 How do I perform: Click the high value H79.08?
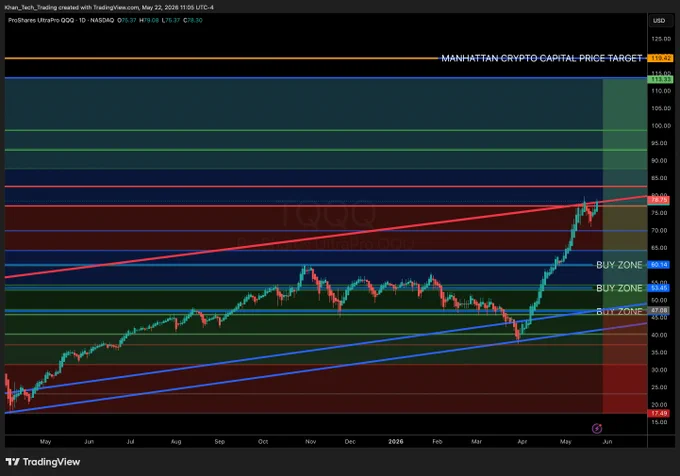149,20
